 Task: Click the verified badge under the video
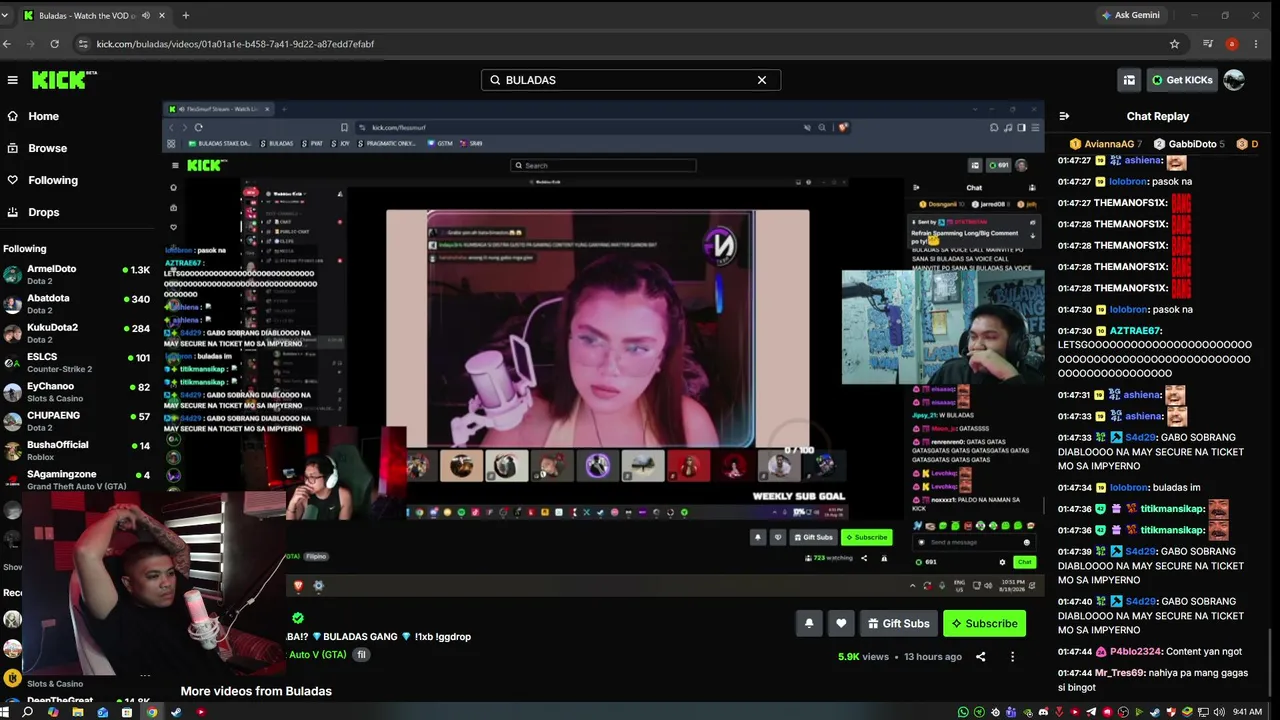coord(297,618)
